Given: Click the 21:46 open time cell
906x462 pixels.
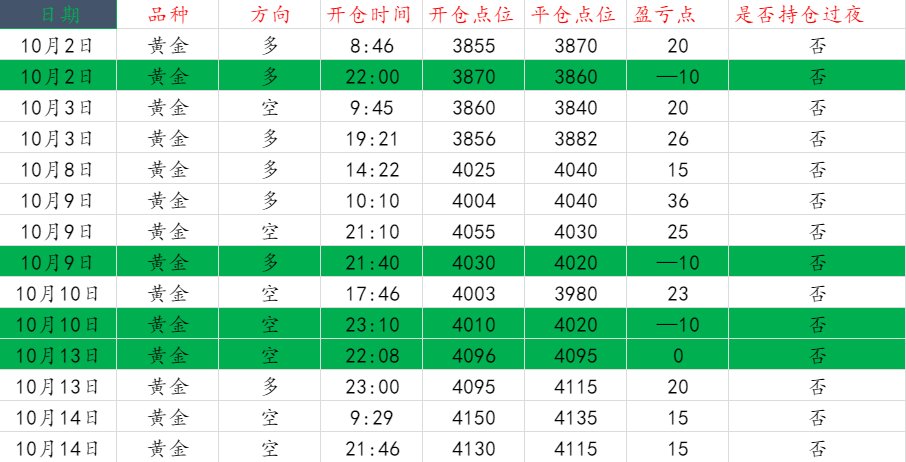Looking at the screenshot, I should (369, 448).
